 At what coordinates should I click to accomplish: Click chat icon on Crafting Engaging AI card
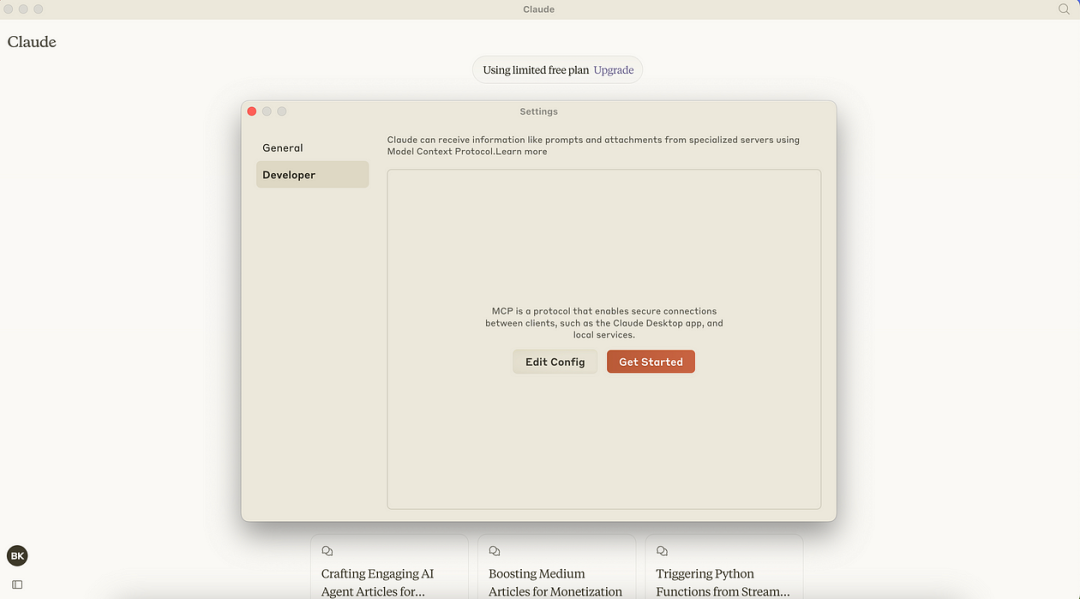click(x=327, y=551)
